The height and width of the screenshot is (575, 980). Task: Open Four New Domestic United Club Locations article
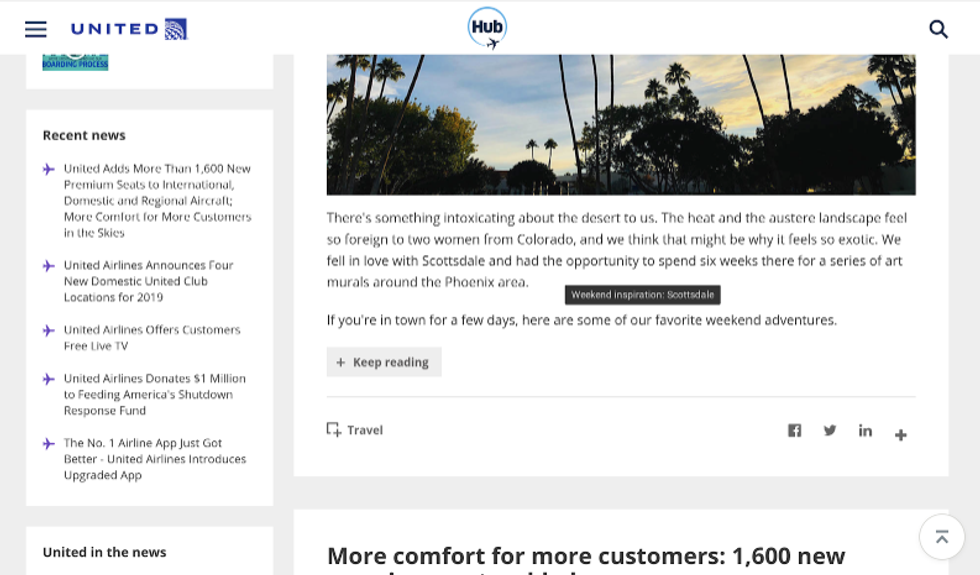148,281
